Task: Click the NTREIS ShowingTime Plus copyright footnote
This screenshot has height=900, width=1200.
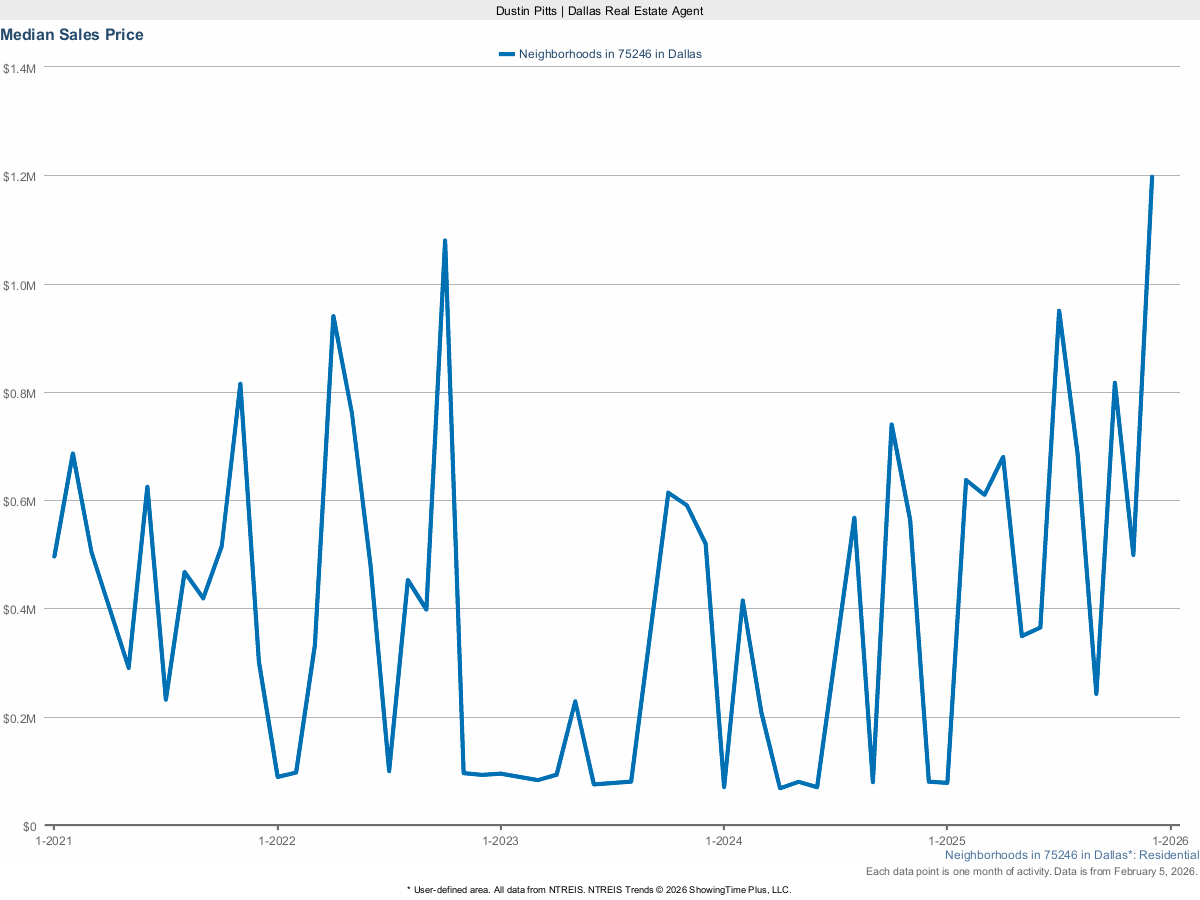Action: pyautogui.click(x=599, y=889)
